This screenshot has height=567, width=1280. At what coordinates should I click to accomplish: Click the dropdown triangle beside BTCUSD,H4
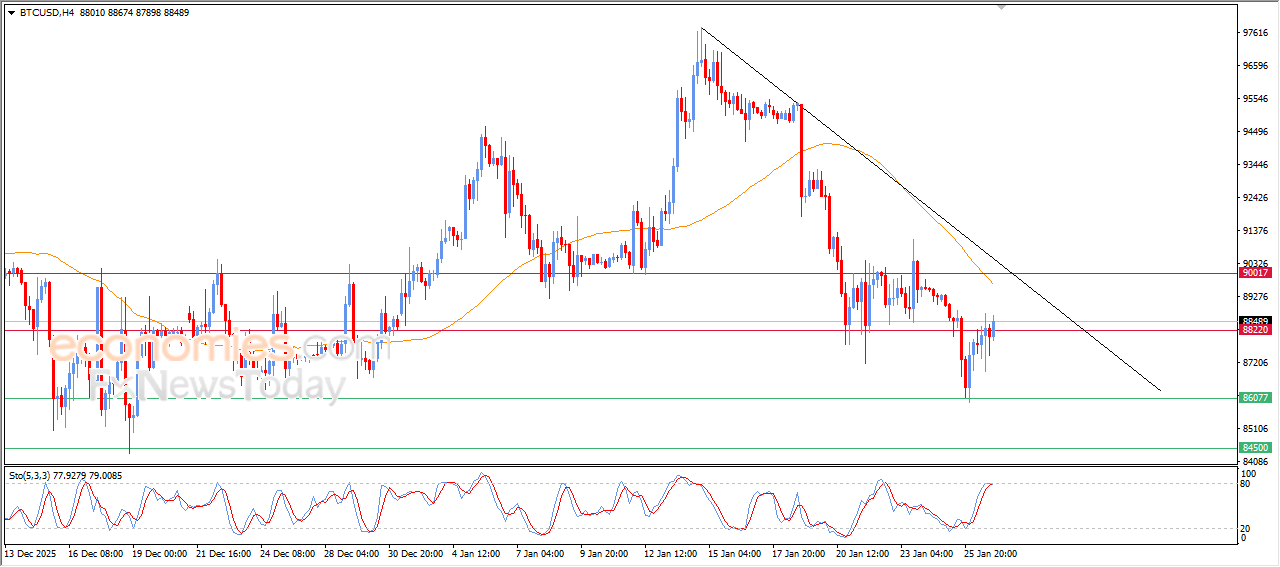click(11, 13)
